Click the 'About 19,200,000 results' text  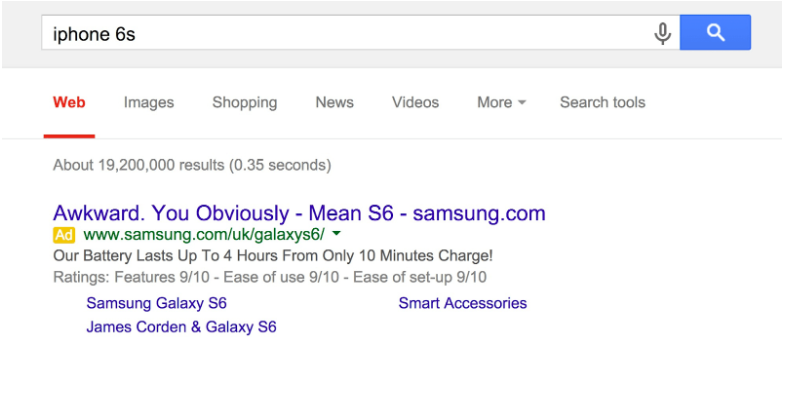point(192,165)
